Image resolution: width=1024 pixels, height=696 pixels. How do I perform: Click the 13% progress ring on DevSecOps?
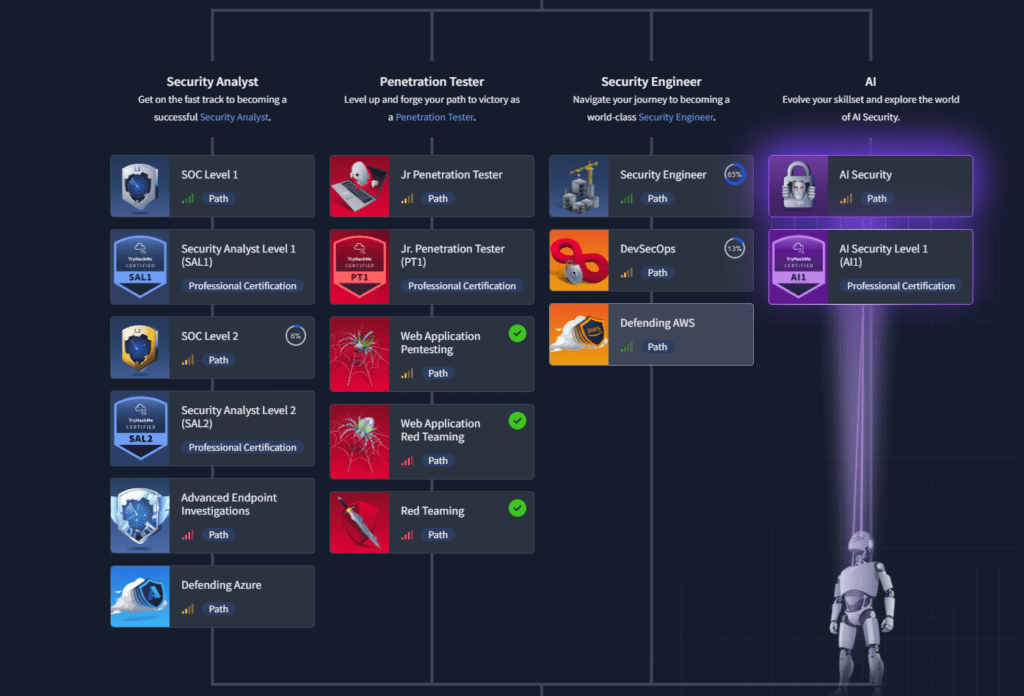(735, 248)
